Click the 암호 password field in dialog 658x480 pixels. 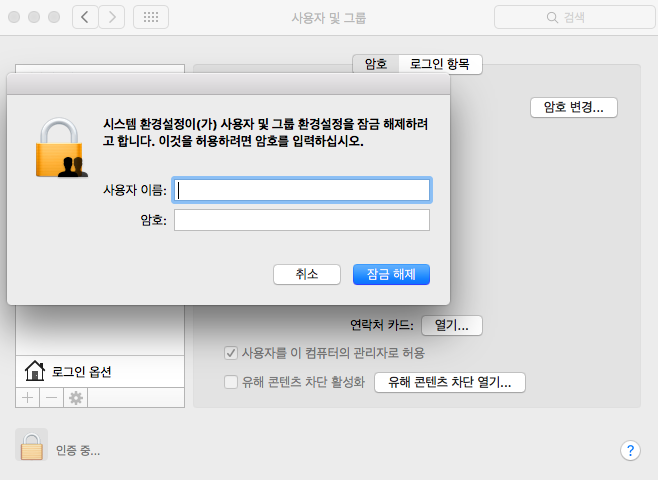click(302, 220)
